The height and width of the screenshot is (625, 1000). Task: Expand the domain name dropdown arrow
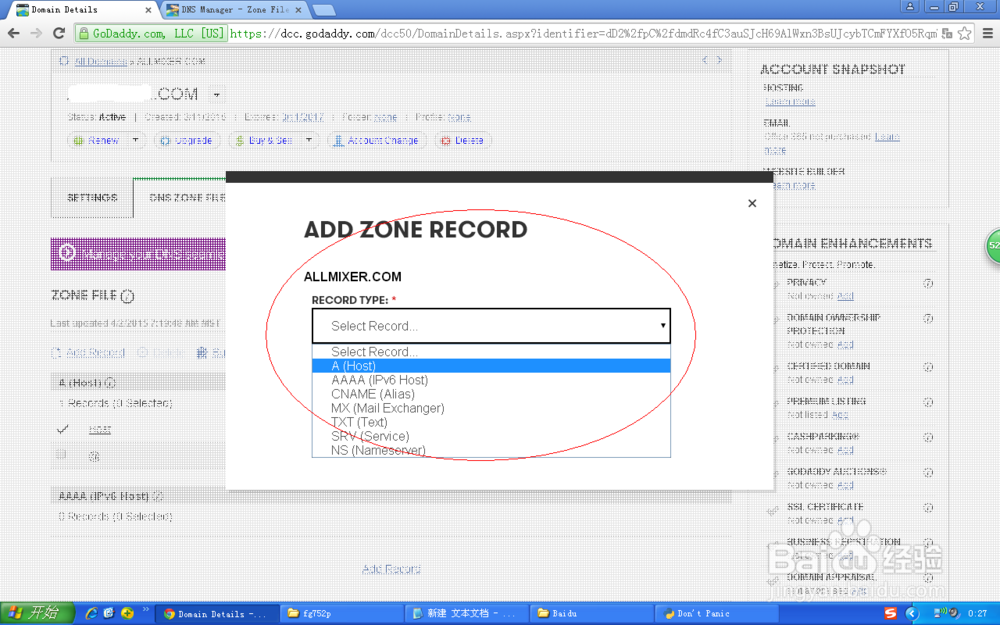pyautogui.click(x=217, y=94)
